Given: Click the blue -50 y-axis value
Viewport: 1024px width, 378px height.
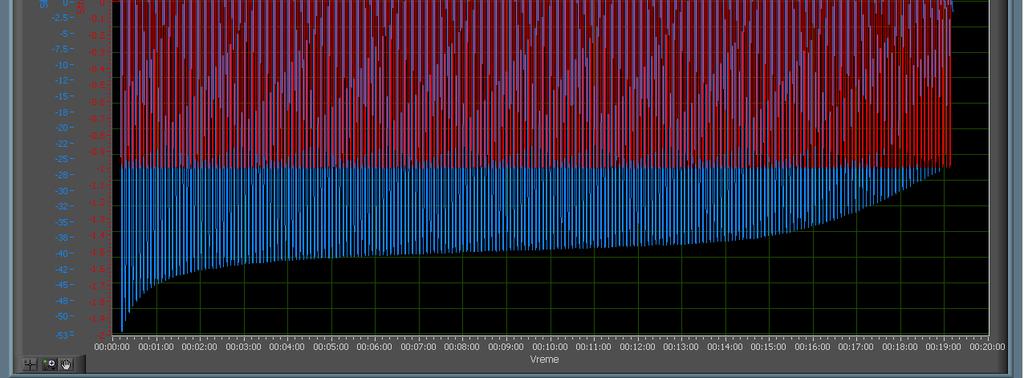Looking at the screenshot, I should pos(64,317).
